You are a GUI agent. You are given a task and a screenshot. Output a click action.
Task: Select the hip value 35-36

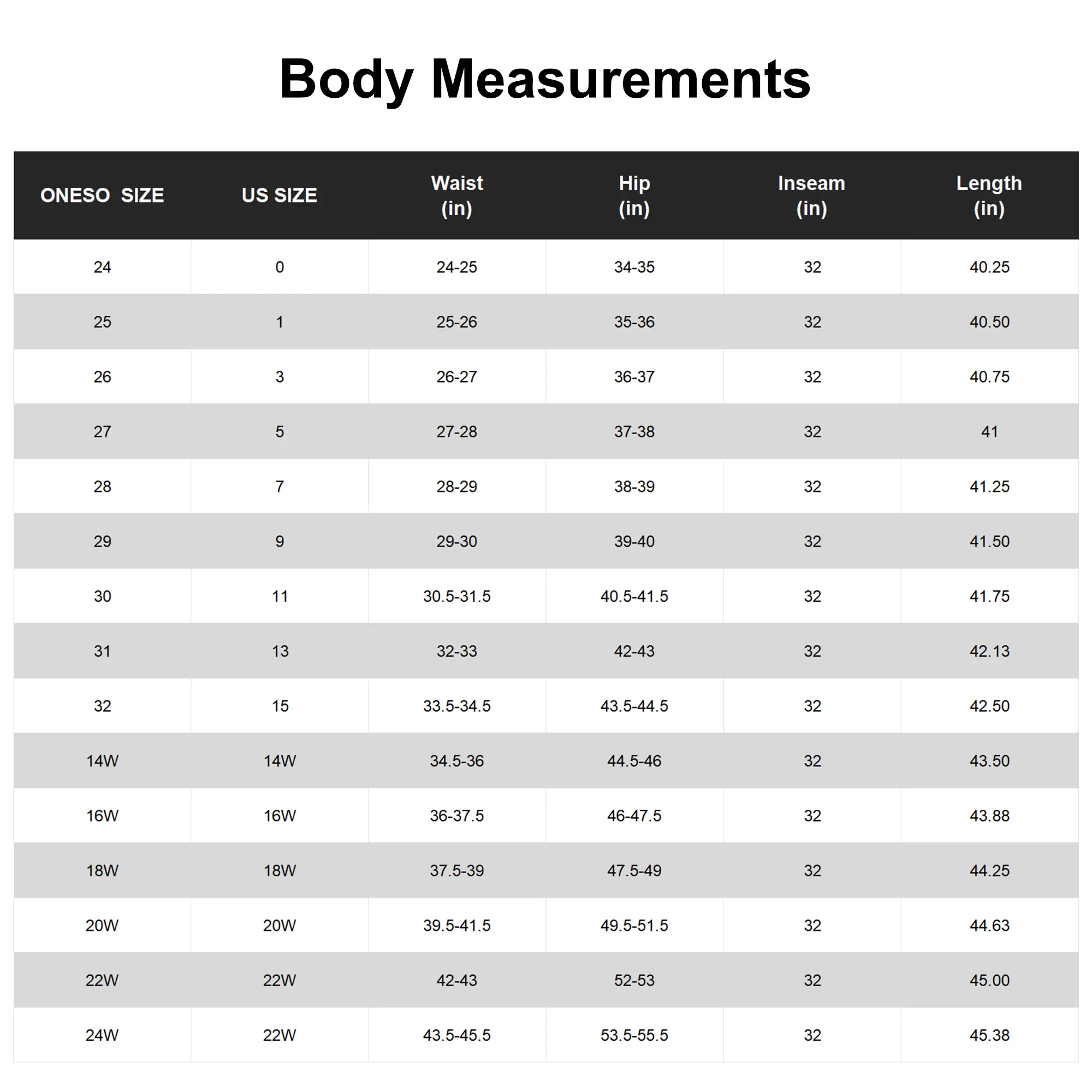click(x=634, y=322)
